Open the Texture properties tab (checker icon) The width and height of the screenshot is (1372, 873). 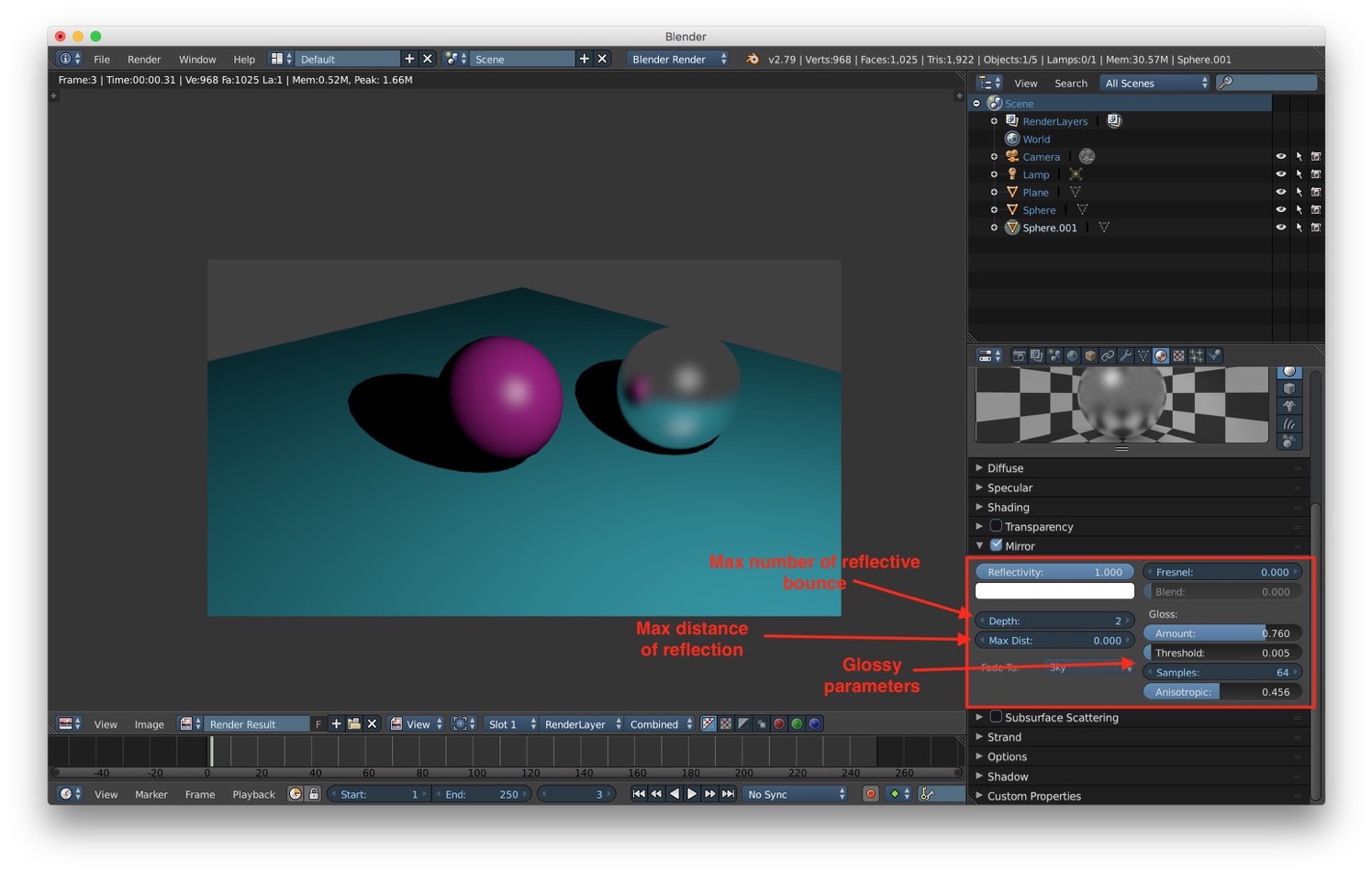coord(1178,355)
